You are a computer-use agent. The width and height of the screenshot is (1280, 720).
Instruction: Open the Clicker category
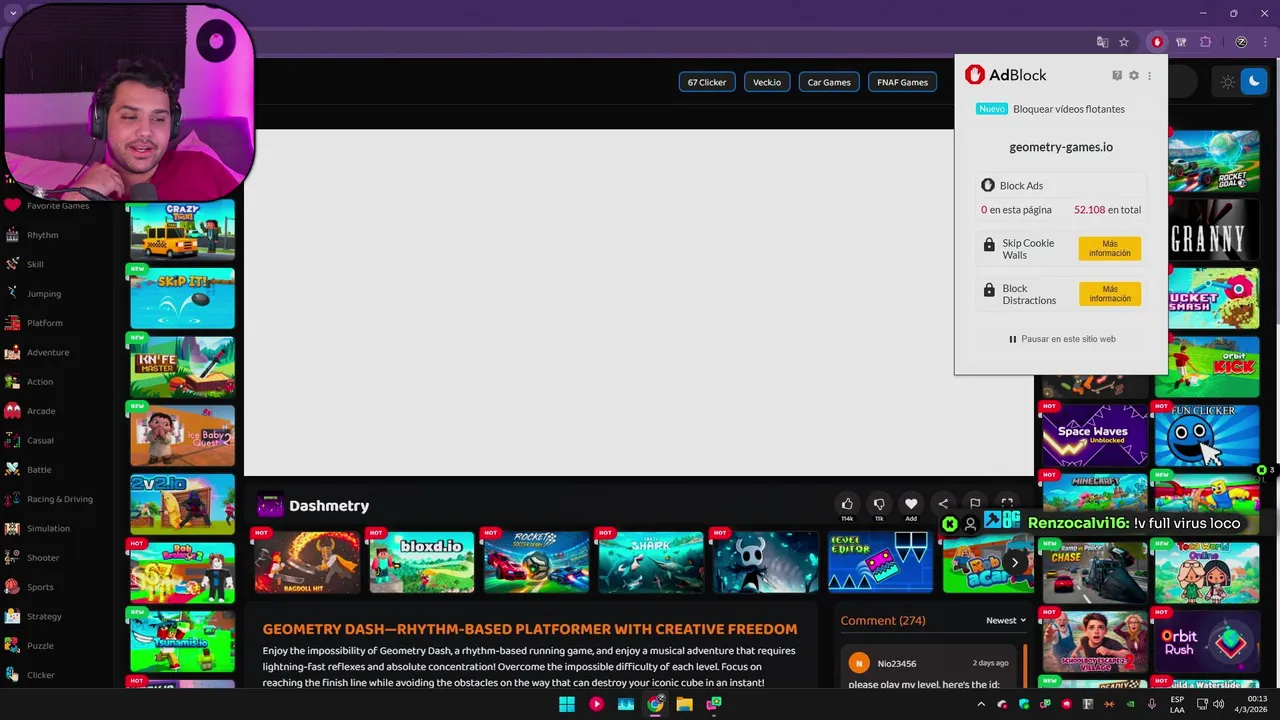(x=41, y=675)
